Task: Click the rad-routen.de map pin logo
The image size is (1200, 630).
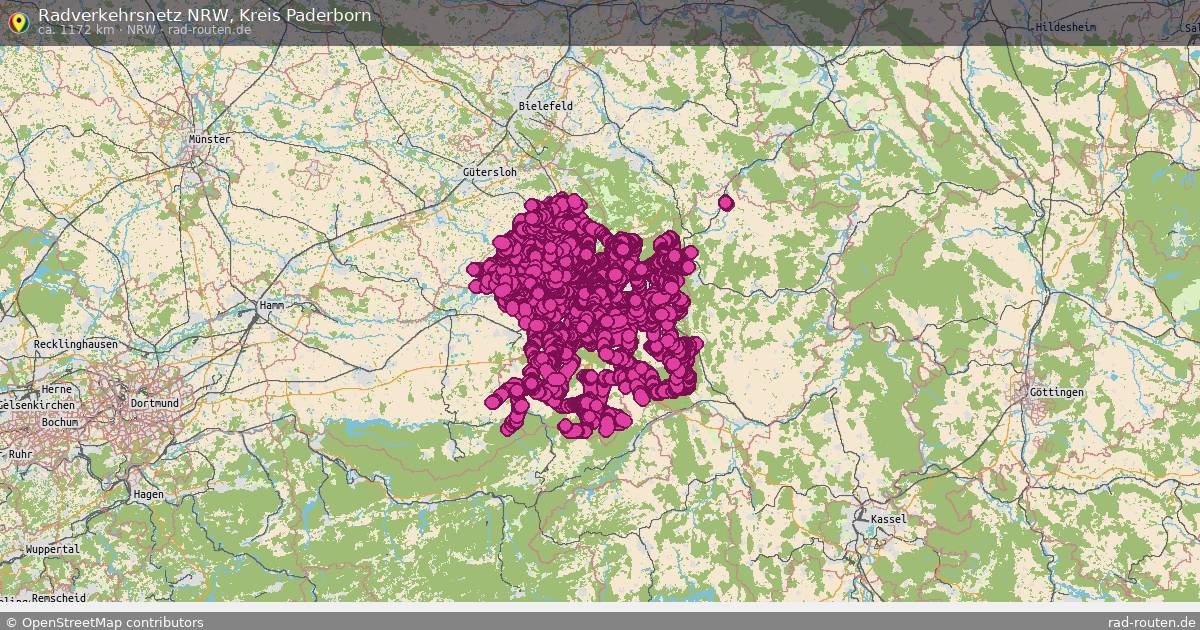Action: pyautogui.click(x=18, y=22)
